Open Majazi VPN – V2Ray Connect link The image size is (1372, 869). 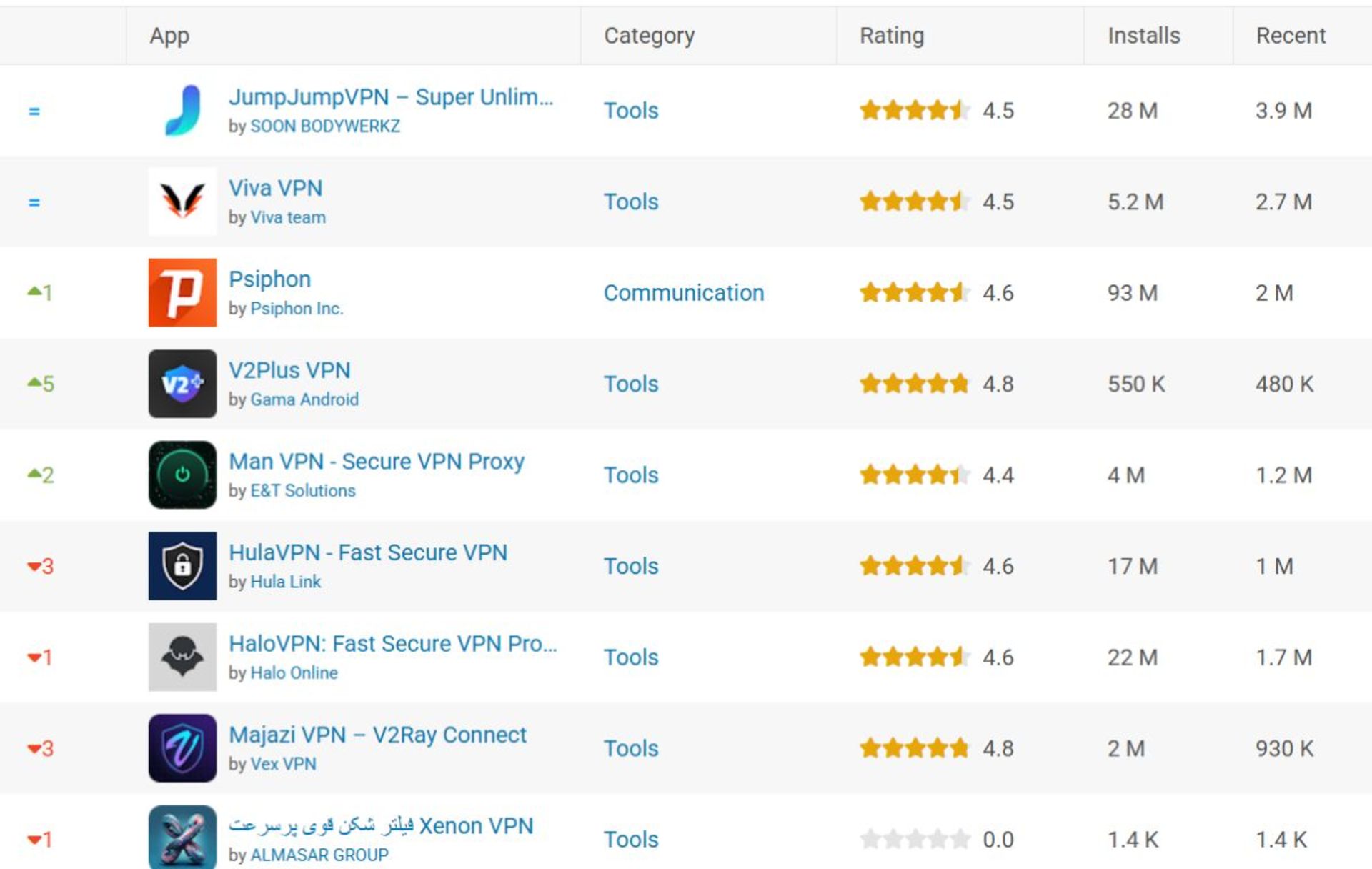pos(377,735)
